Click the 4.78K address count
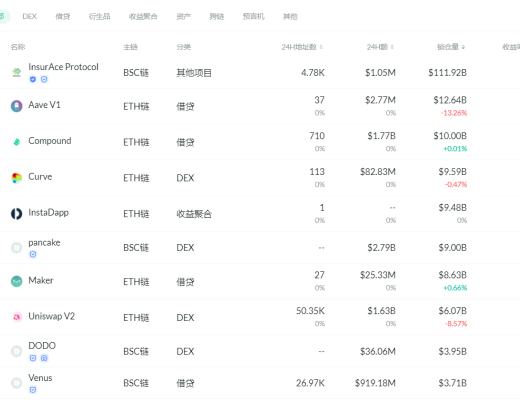 (x=313, y=72)
